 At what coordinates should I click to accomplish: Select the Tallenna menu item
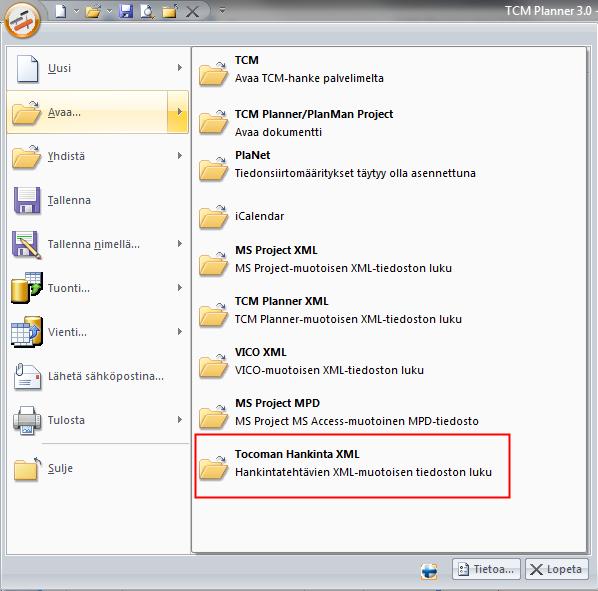98,200
